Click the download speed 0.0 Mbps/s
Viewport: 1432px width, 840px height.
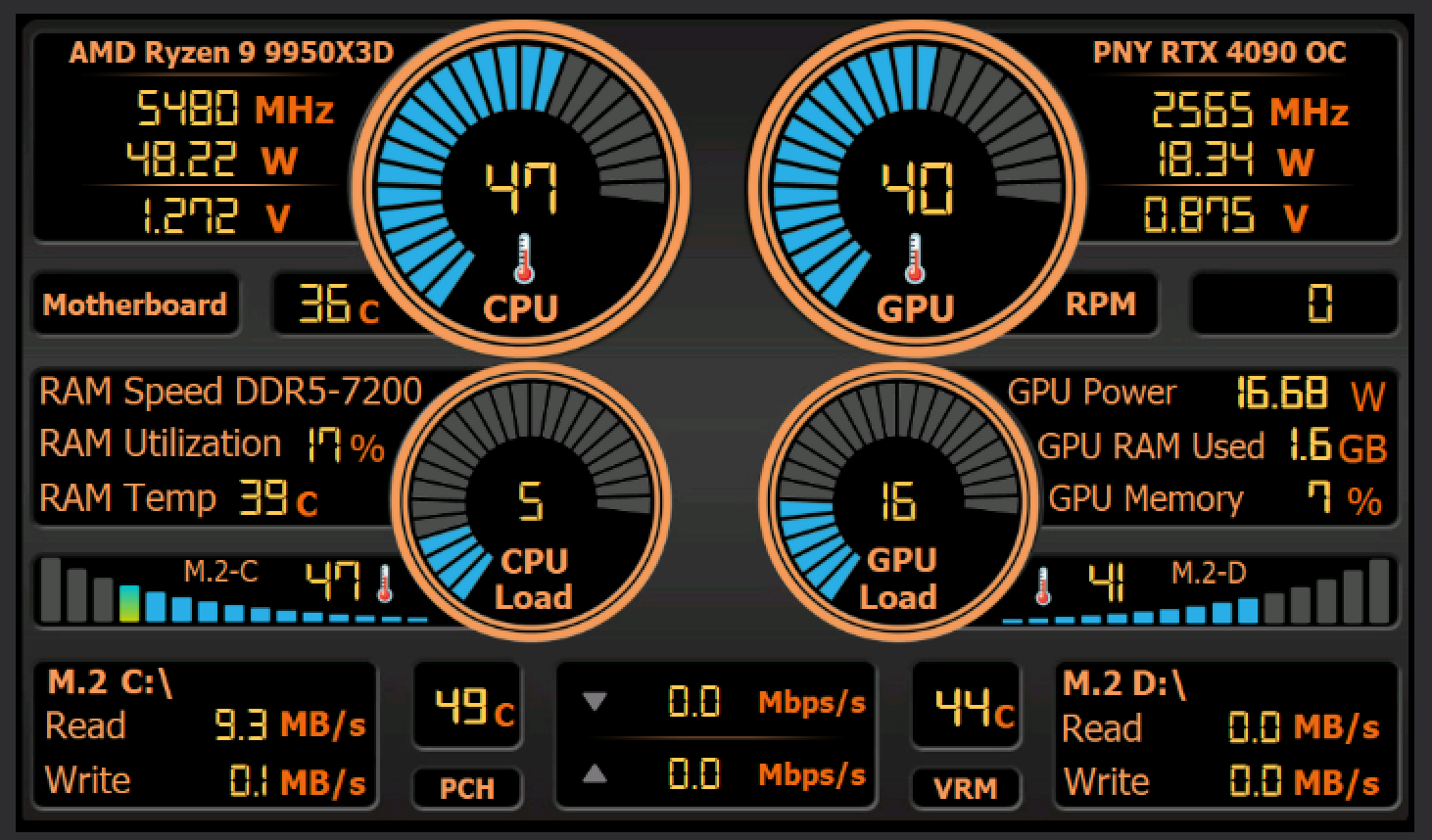[767, 702]
